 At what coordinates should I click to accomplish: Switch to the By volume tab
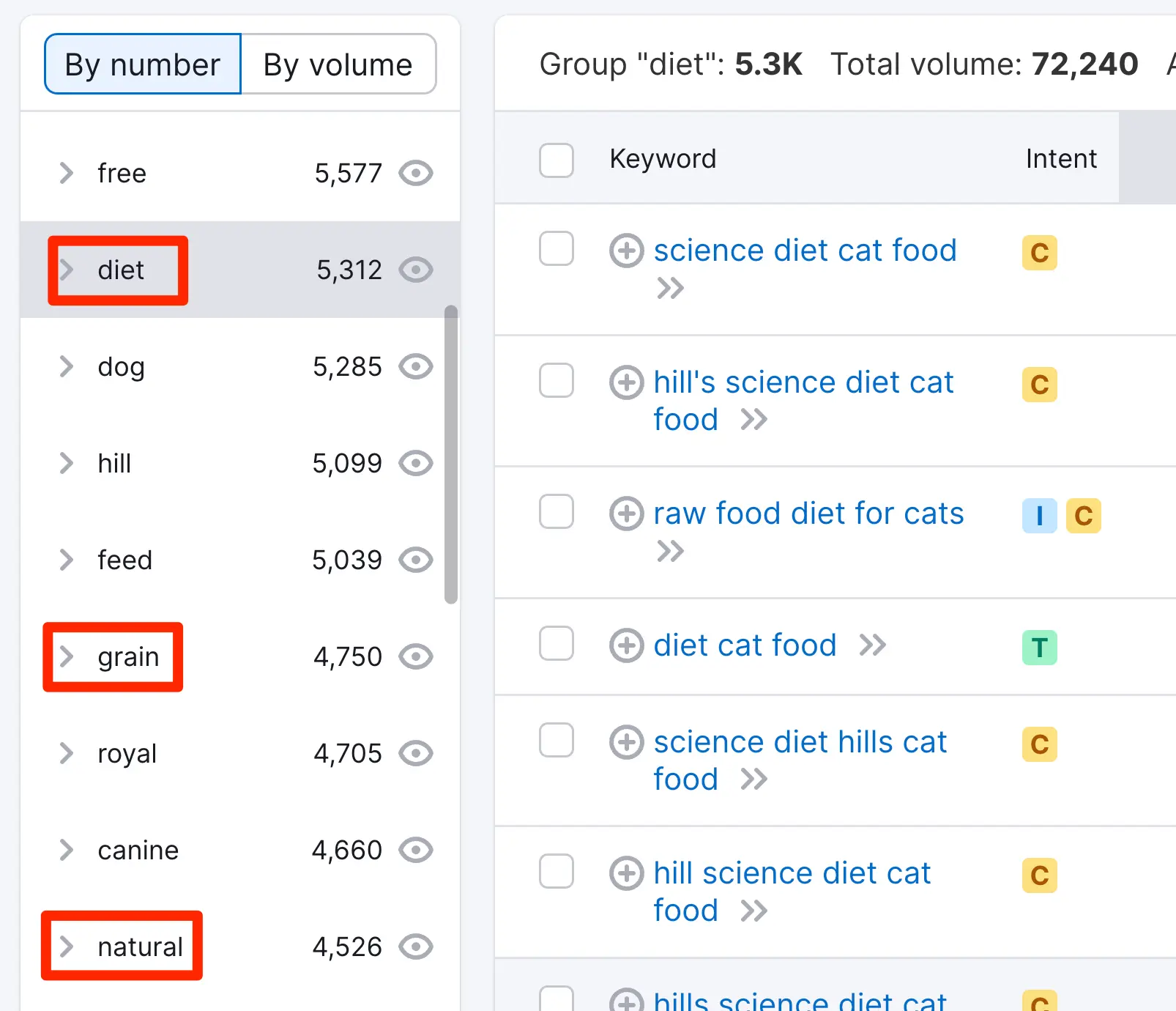pos(338,64)
